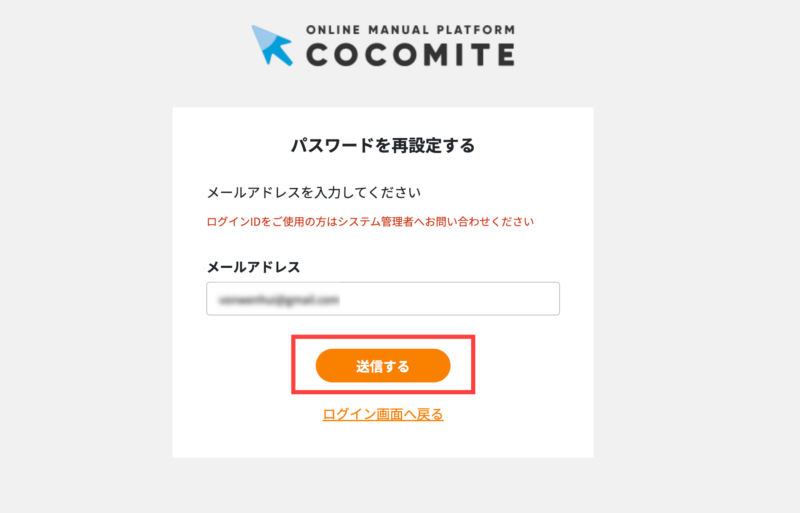Click the パスワードを再設定する heading
This screenshot has height=513, width=800.
(x=382, y=146)
